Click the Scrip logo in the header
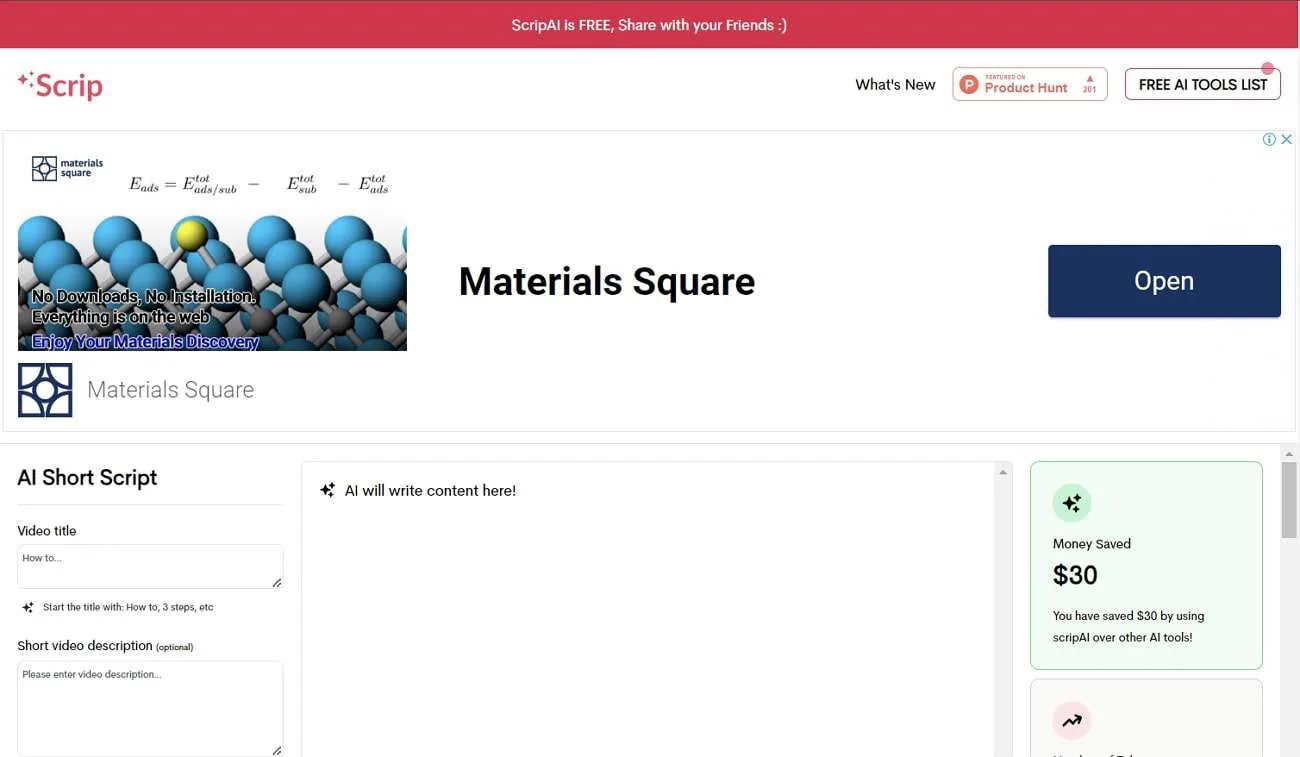The height and width of the screenshot is (757, 1300). tap(60, 85)
